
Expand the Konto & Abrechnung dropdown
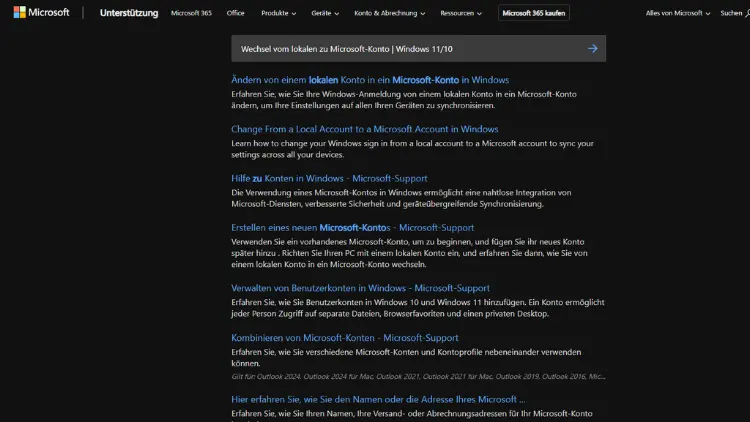[x=389, y=13]
